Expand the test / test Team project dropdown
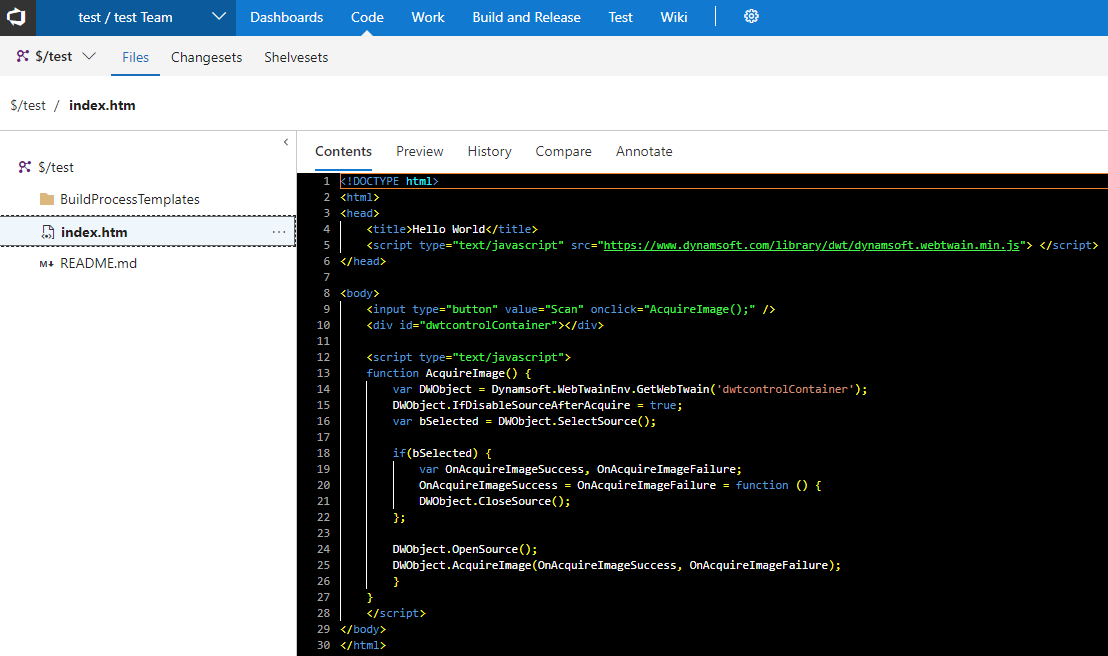Image resolution: width=1108 pixels, height=656 pixels. click(x=219, y=17)
